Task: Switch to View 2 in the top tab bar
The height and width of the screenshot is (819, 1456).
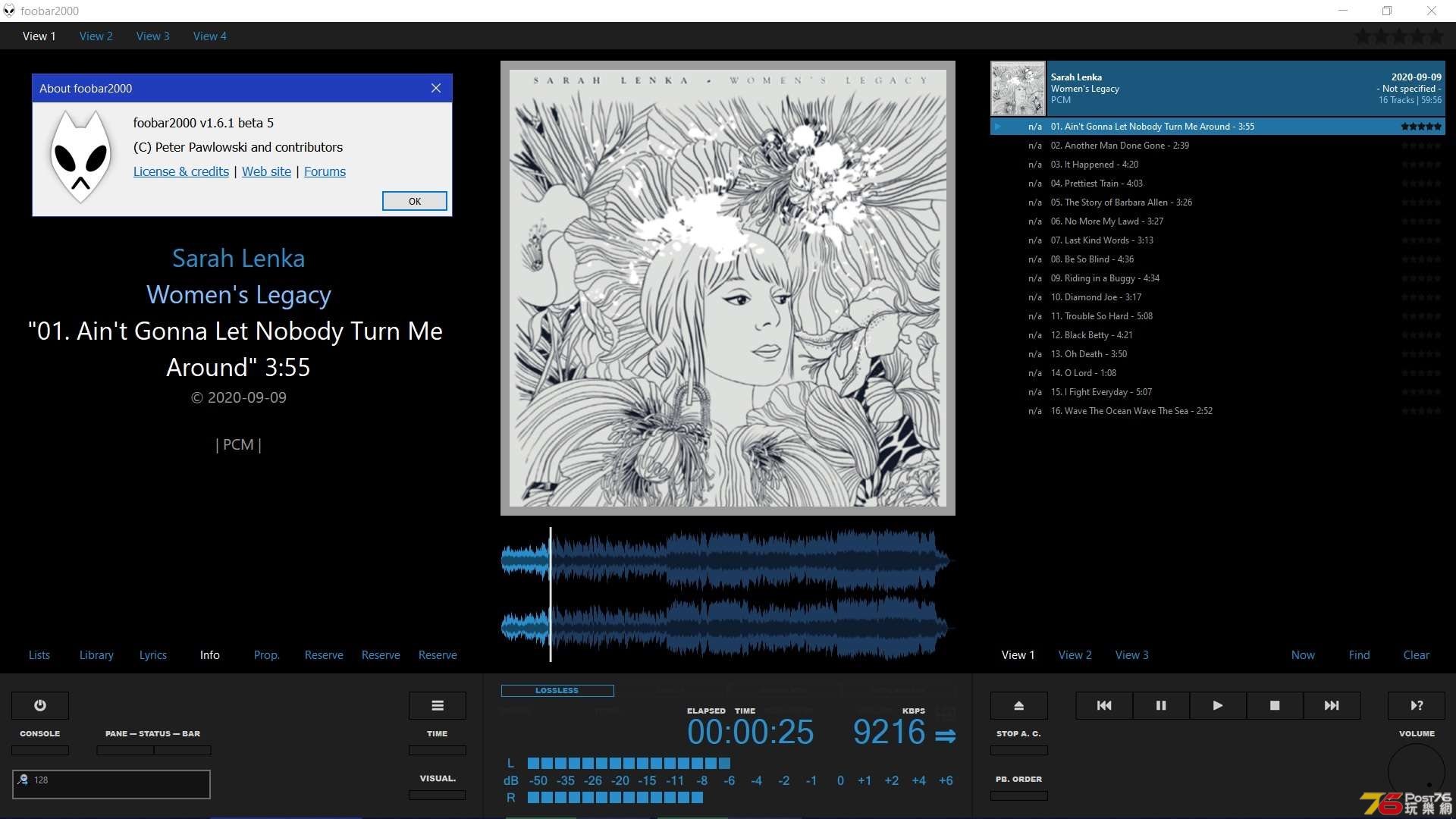Action: pos(96,36)
